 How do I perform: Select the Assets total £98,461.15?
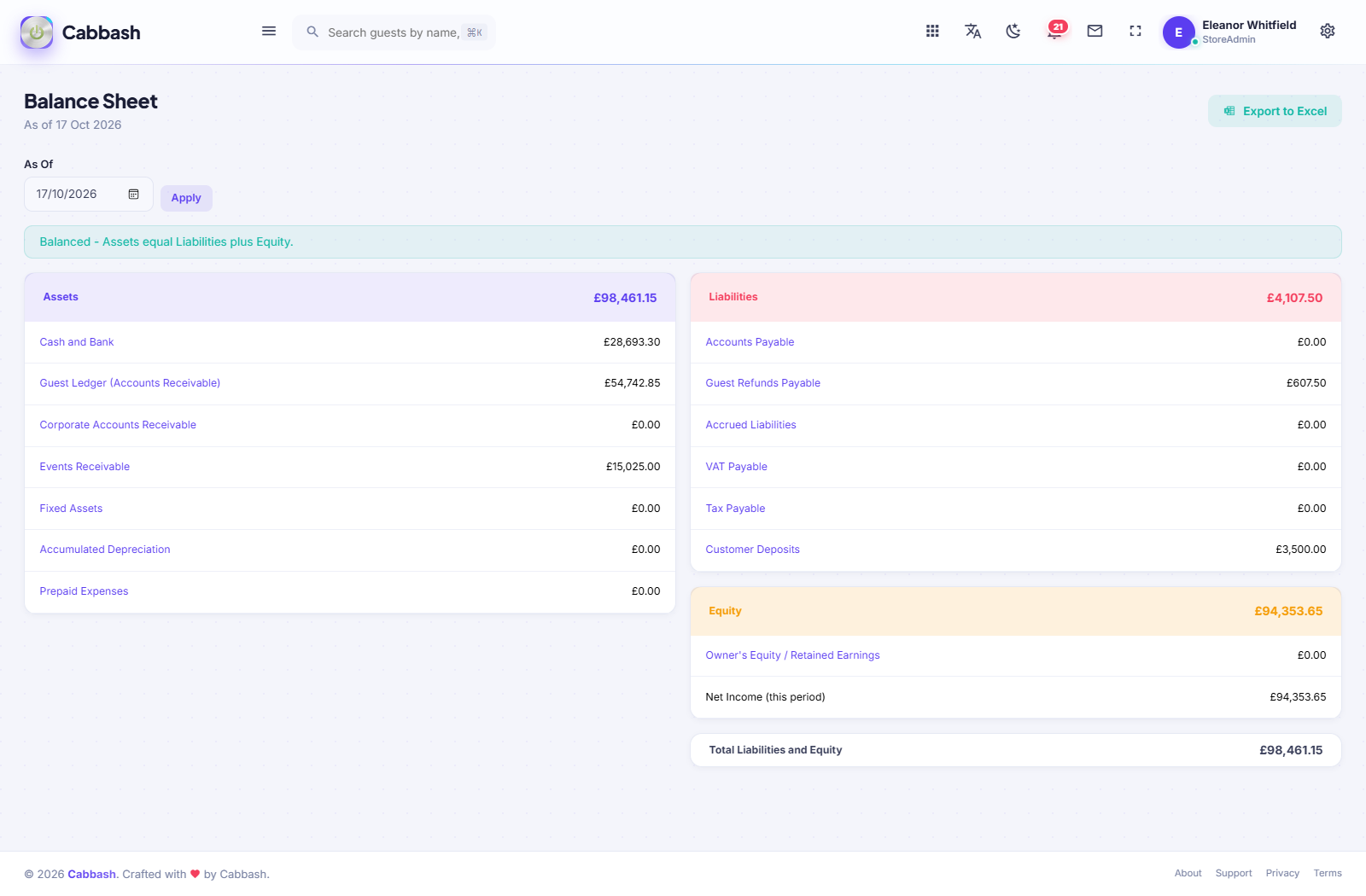pyautogui.click(x=625, y=298)
